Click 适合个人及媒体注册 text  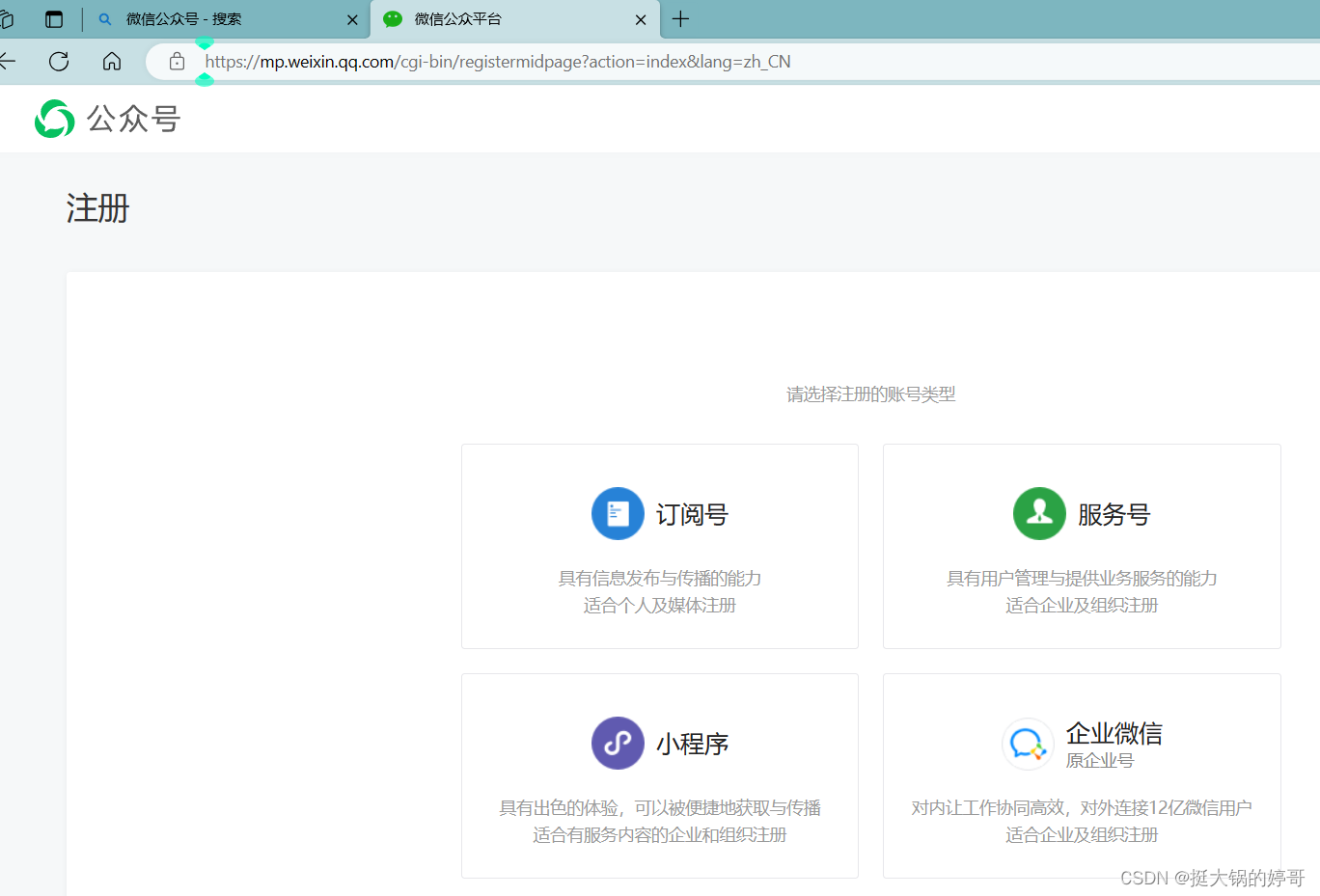[x=660, y=606]
